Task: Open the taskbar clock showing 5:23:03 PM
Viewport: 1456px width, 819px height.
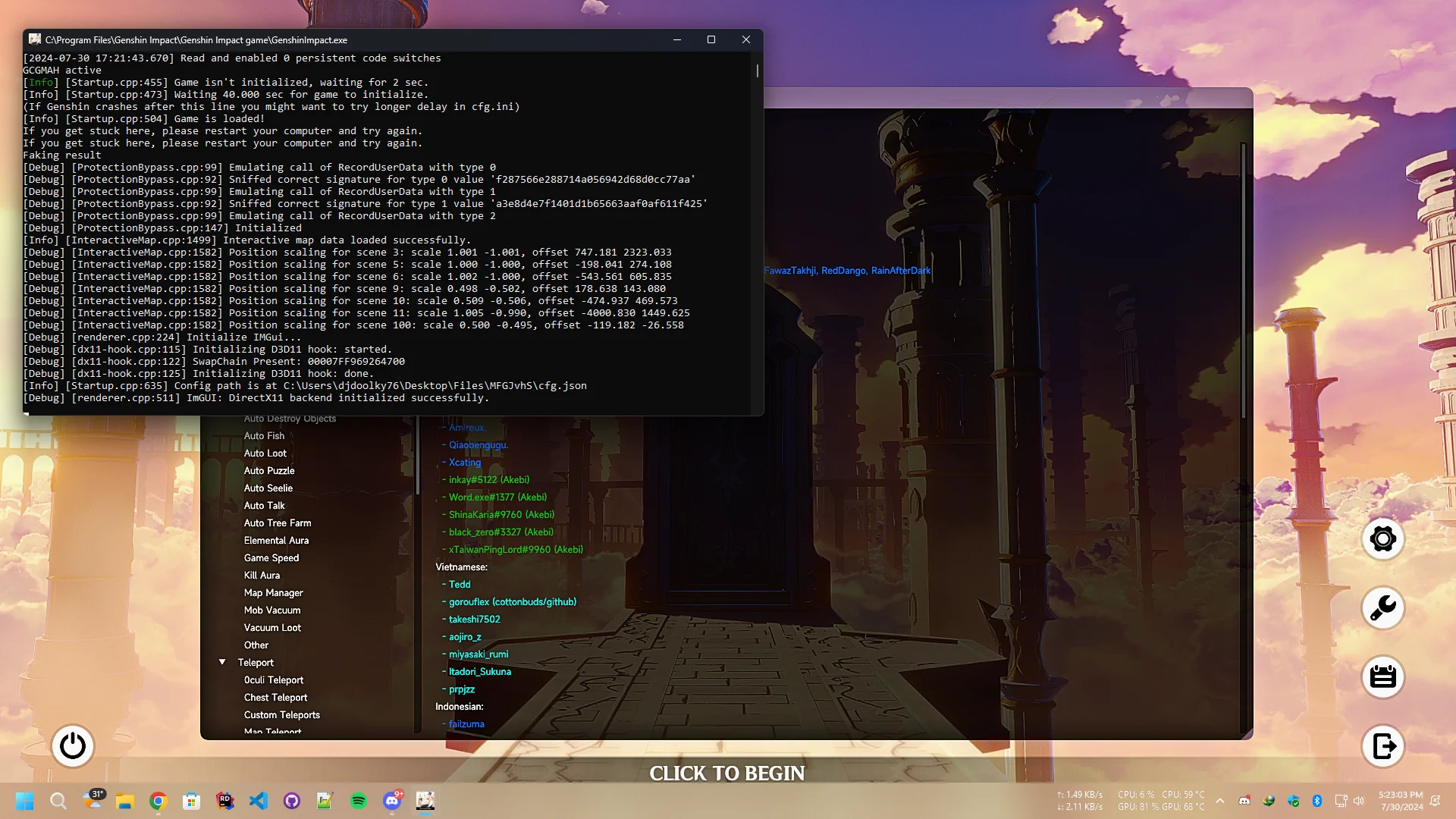Action: click(x=1401, y=801)
